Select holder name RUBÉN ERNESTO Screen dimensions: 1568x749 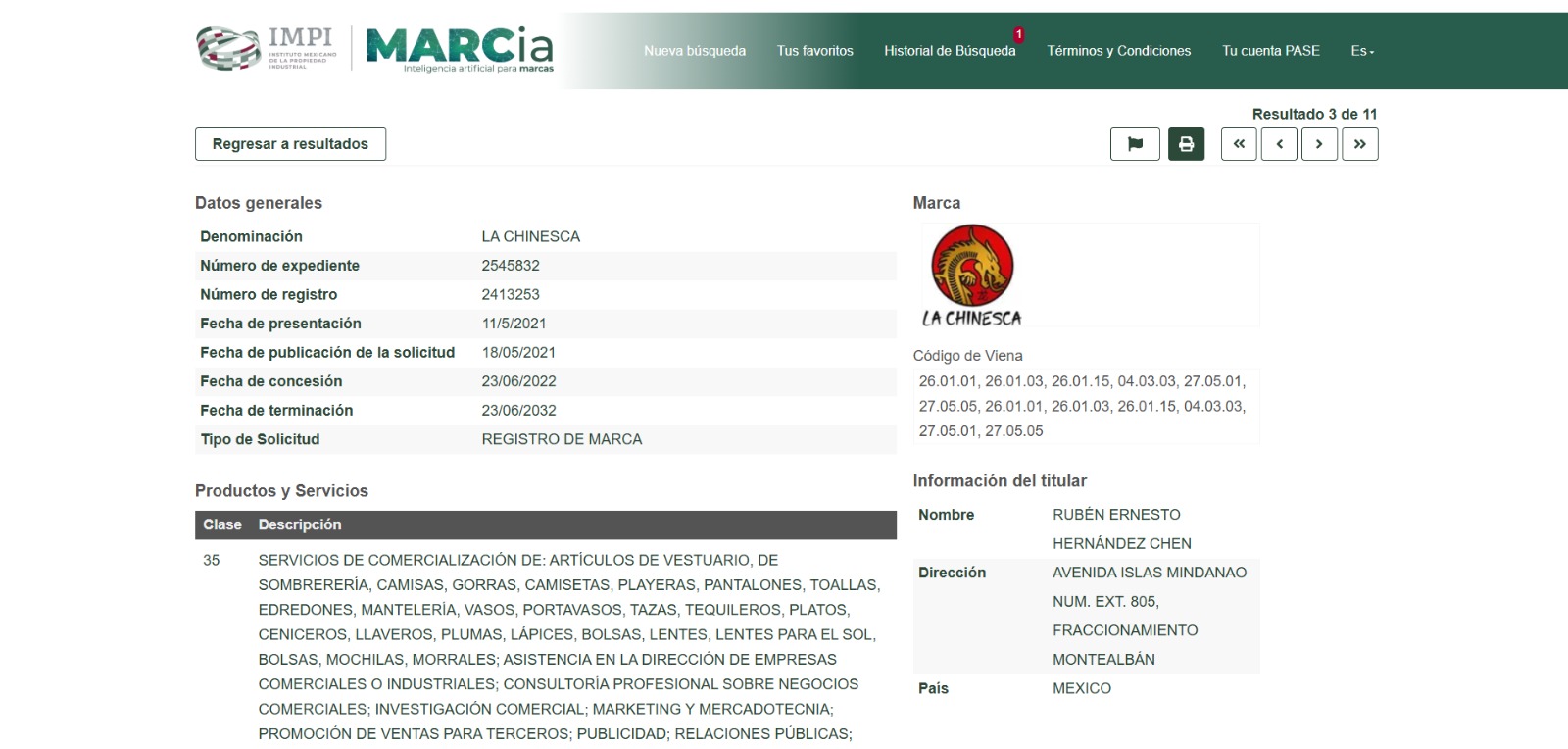point(1116,515)
